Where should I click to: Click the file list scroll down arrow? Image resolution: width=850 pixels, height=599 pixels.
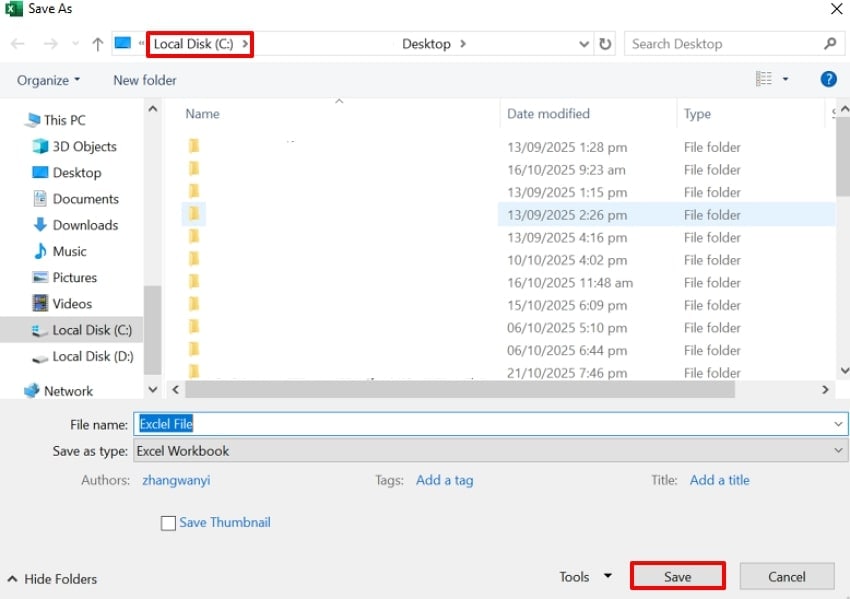[844, 371]
